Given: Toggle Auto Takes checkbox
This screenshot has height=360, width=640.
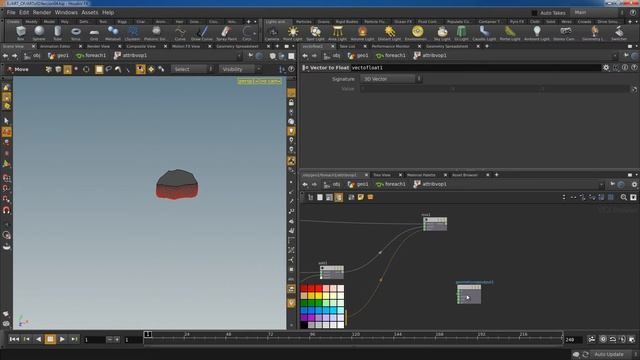Looking at the screenshot, I should tap(534, 13).
